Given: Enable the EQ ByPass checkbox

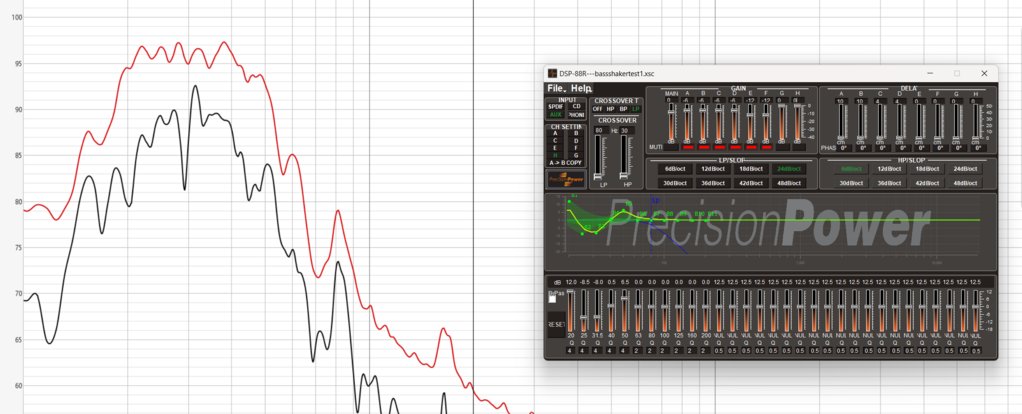Looking at the screenshot, I should pos(552,299).
